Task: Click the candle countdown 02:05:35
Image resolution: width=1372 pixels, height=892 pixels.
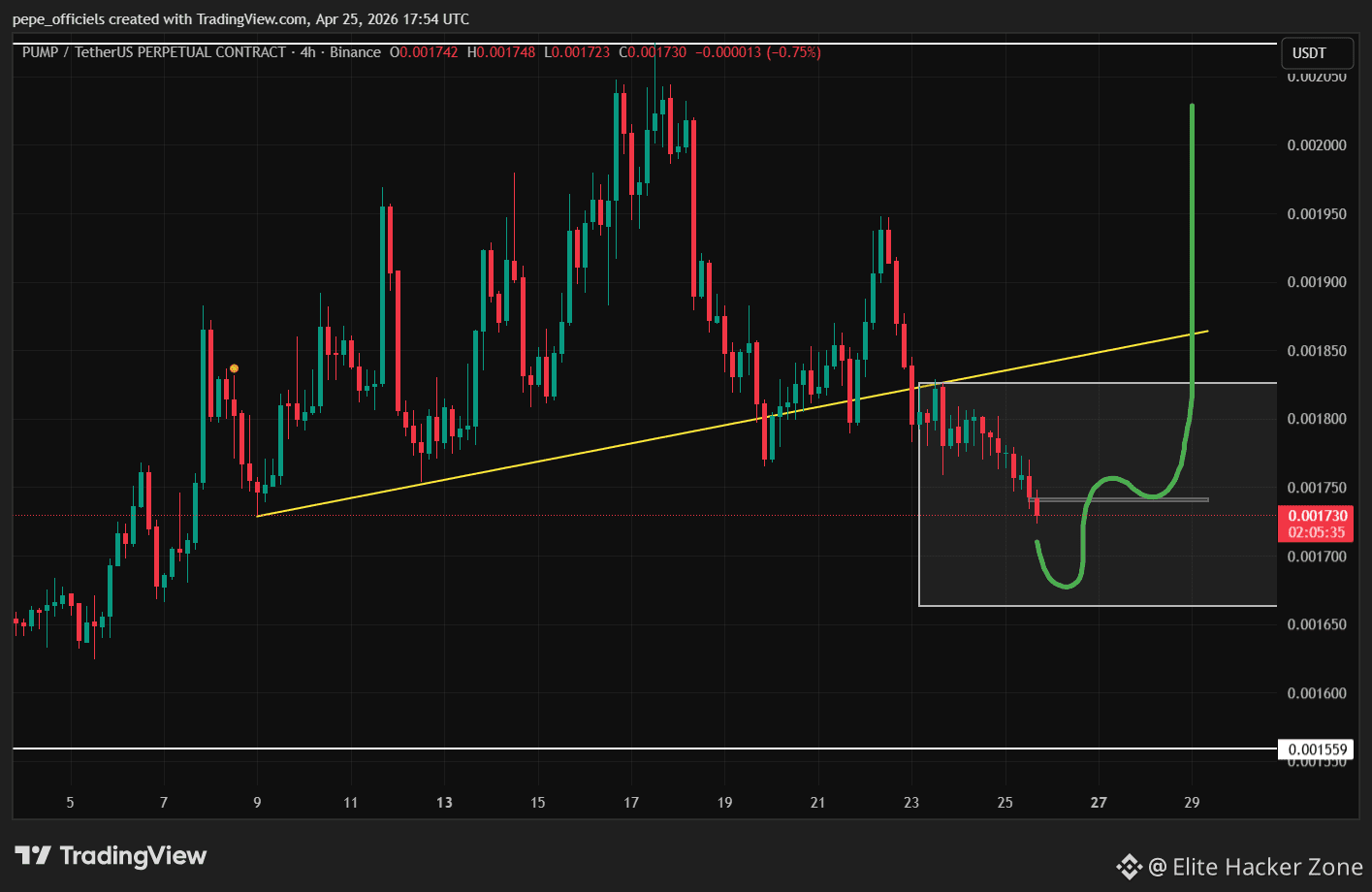Action: (1318, 532)
